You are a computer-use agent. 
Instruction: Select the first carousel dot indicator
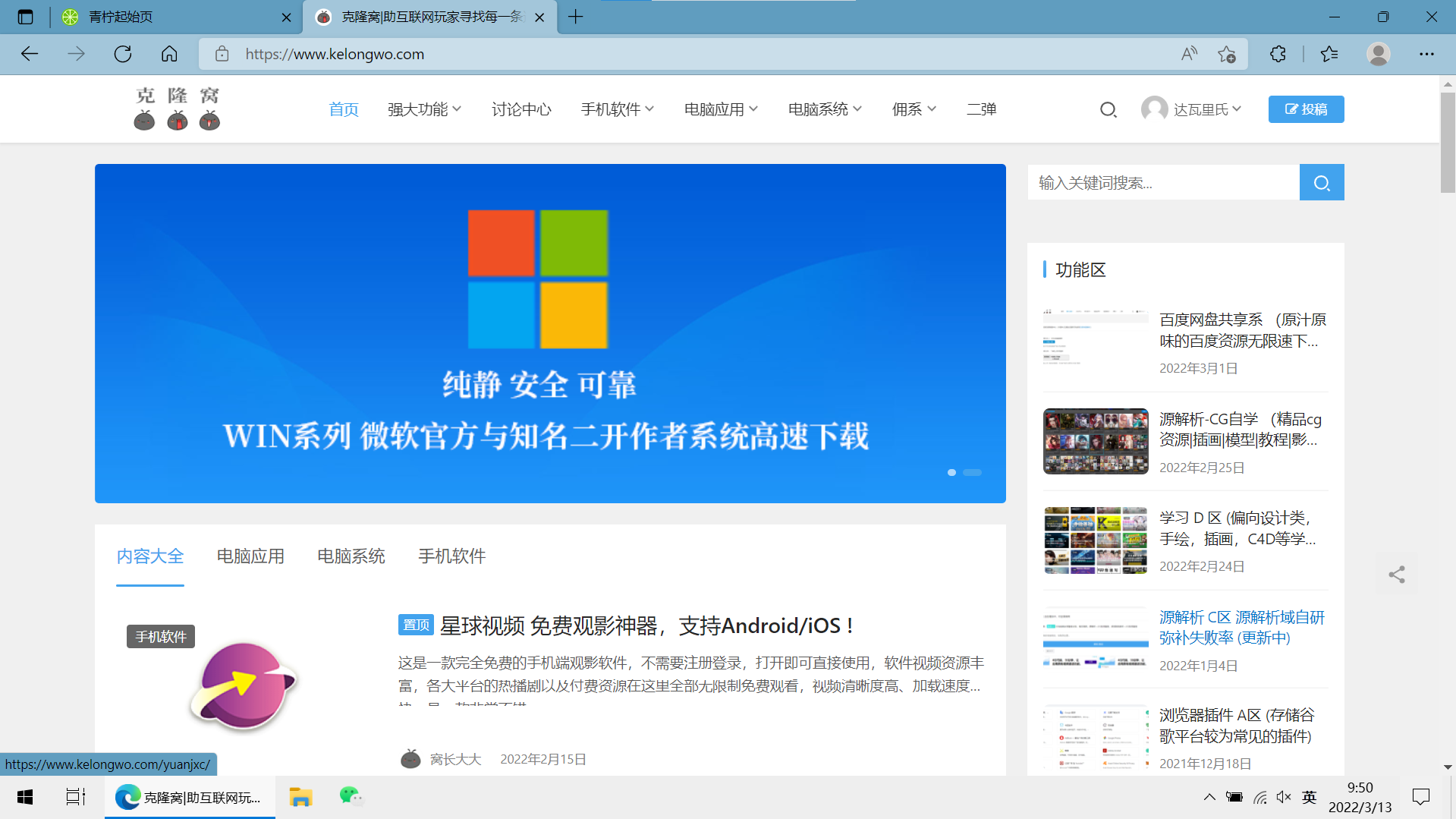tap(951, 472)
